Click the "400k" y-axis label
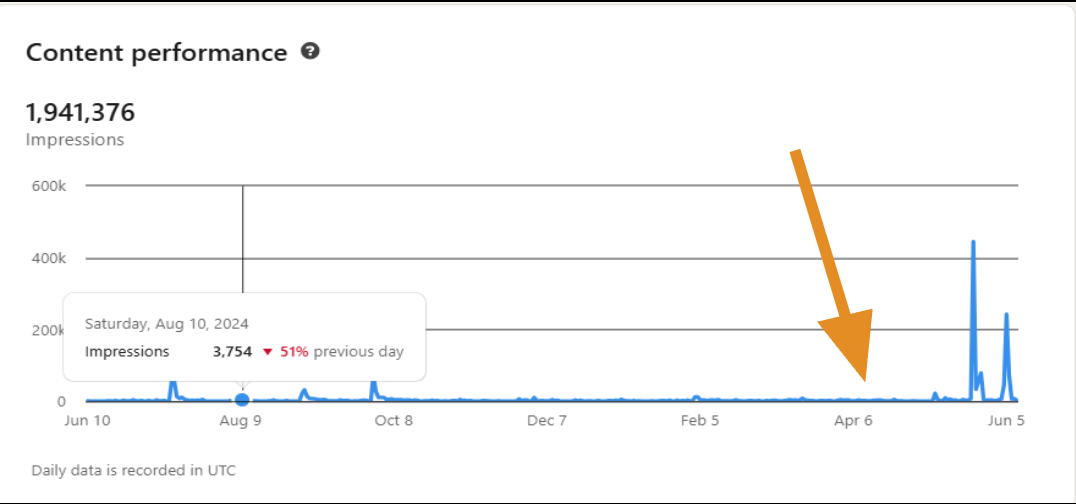The image size is (1076, 504). [x=48, y=258]
